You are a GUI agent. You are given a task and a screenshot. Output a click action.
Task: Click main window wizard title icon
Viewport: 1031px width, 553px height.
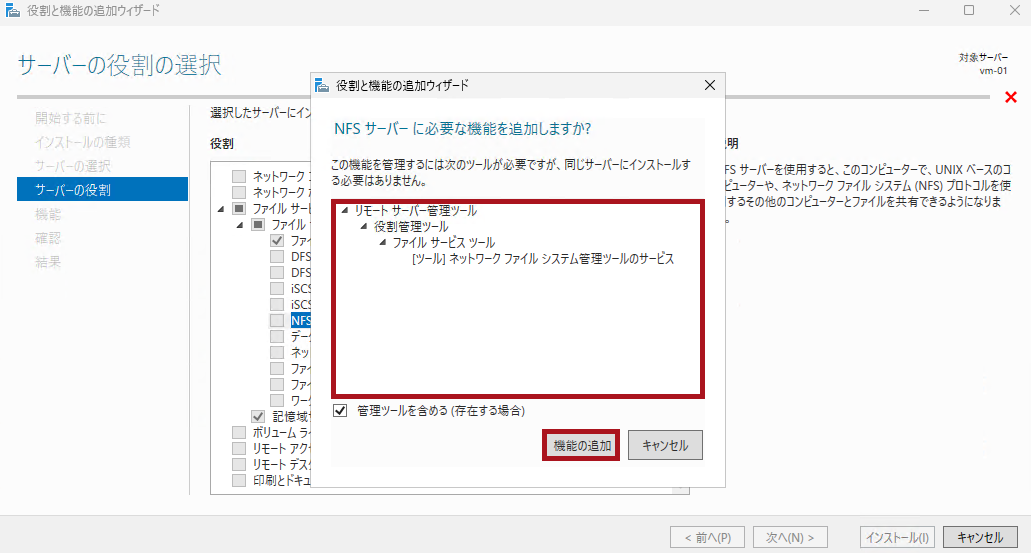point(12,11)
